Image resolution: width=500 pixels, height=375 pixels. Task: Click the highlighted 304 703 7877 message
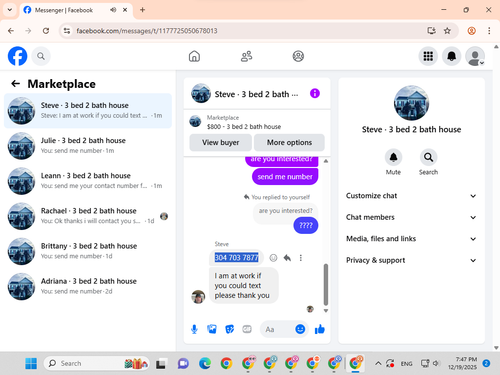coord(236,258)
